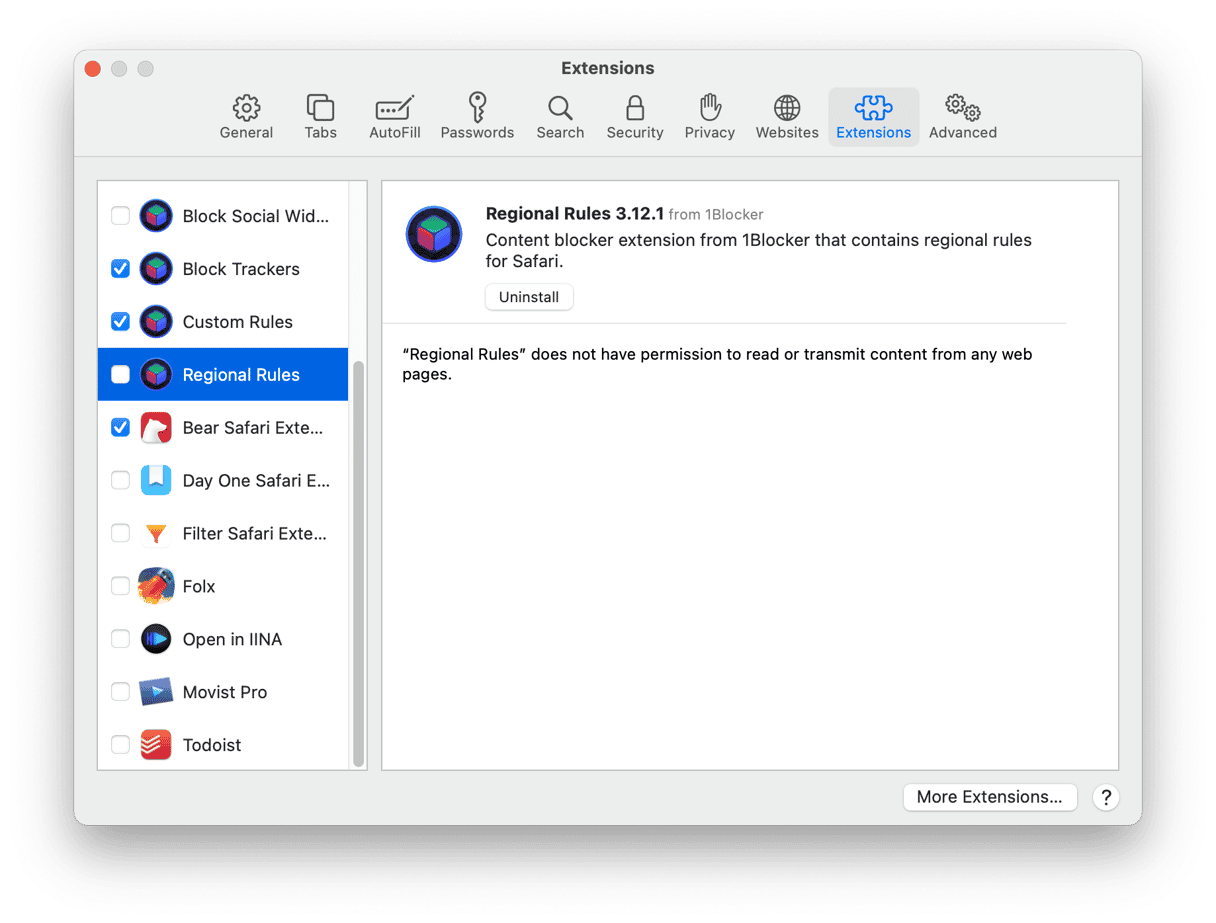Click the Movist Pro icon
This screenshot has width=1216, height=923.
tap(156, 692)
